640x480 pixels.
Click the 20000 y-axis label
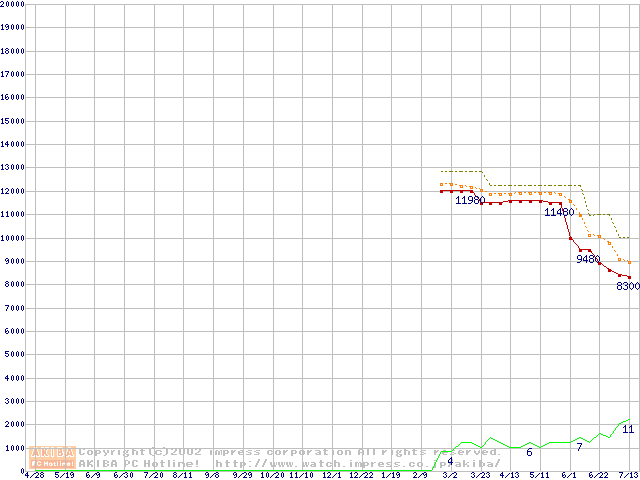[x=12, y=4]
